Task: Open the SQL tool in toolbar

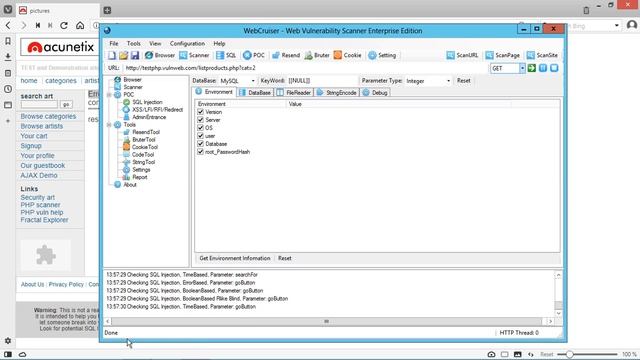Action: pyautogui.click(x=226, y=55)
